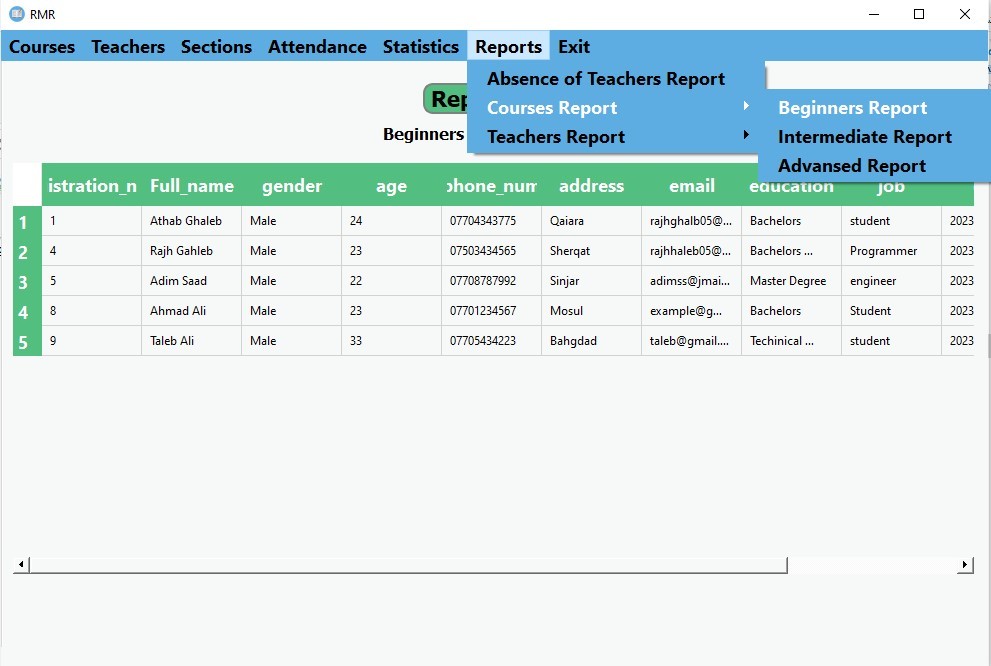Image resolution: width=991 pixels, height=666 pixels.
Task: Open the Intermediate Report
Action: pyautogui.click(x=874, y=136)
